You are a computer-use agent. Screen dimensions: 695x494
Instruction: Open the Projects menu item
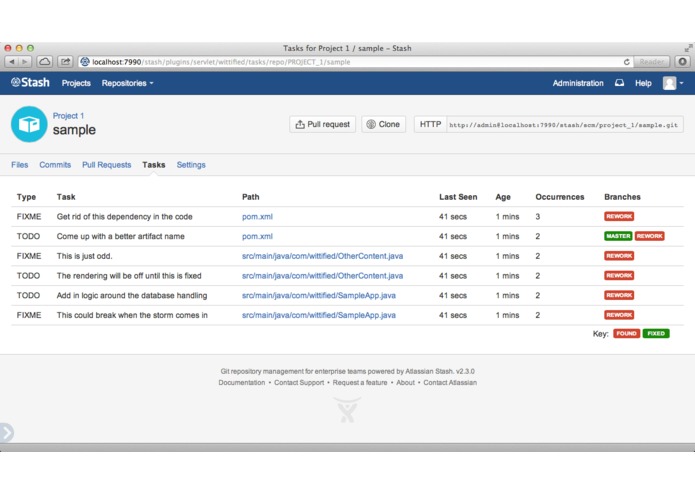(x=76, y=83)
